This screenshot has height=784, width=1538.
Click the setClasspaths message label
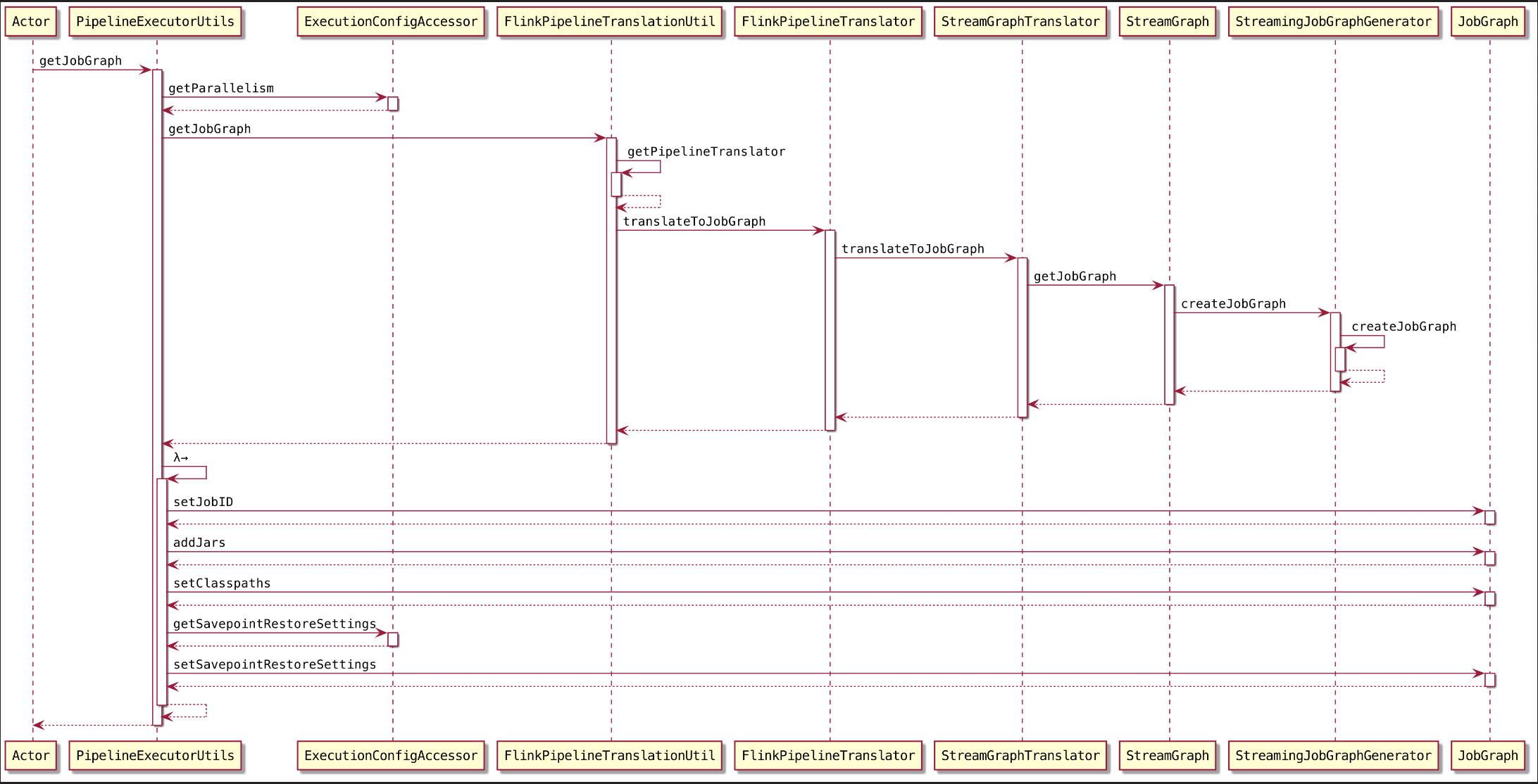(222, 583)
